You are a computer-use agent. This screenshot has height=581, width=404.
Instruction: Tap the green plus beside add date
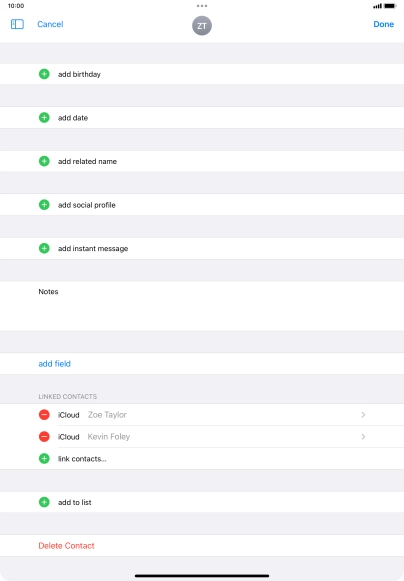pyautogui.click(x=44, y=118)
